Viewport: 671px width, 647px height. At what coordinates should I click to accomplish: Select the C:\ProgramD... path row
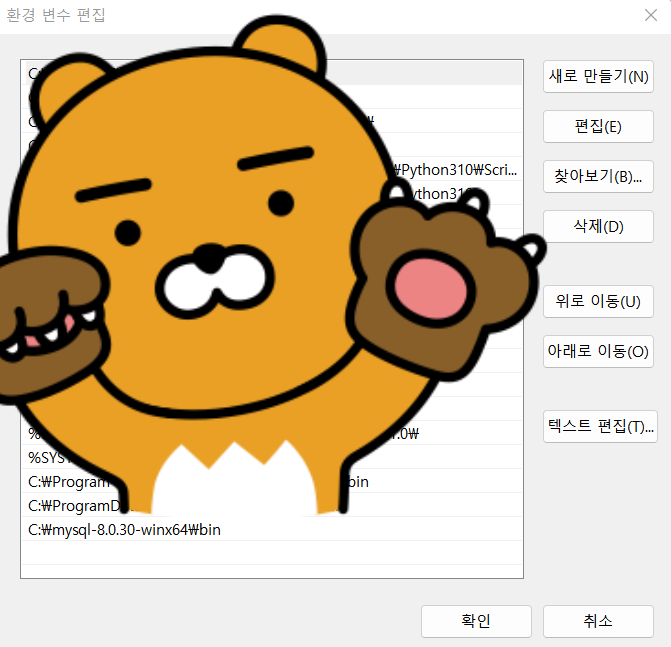pos(272,506)
